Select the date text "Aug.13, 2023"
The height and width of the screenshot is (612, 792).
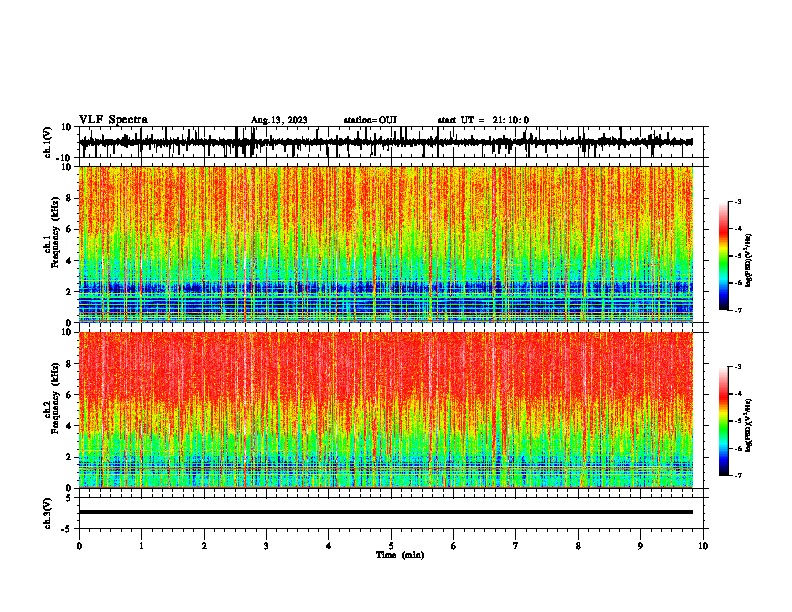279,120
